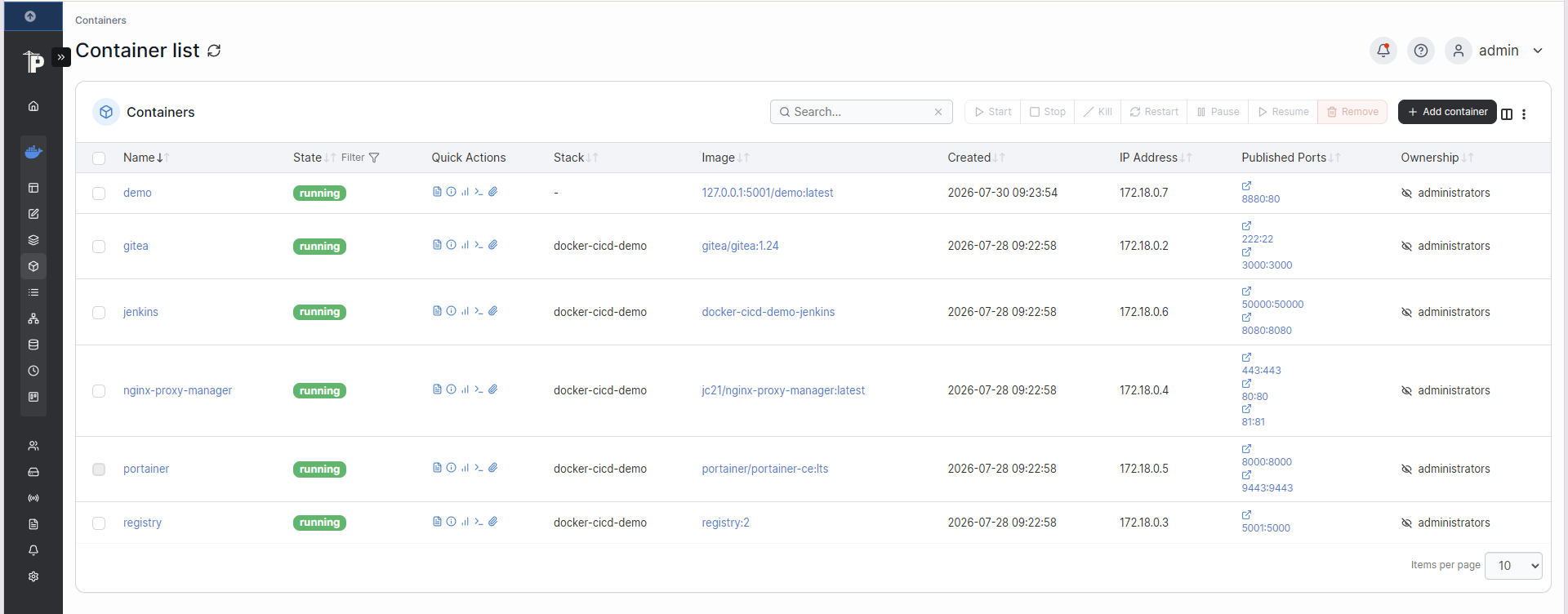The height and width of the screenshot is (614, 1568).
Task: Refresh the container list icon
Action: [214, 51]
